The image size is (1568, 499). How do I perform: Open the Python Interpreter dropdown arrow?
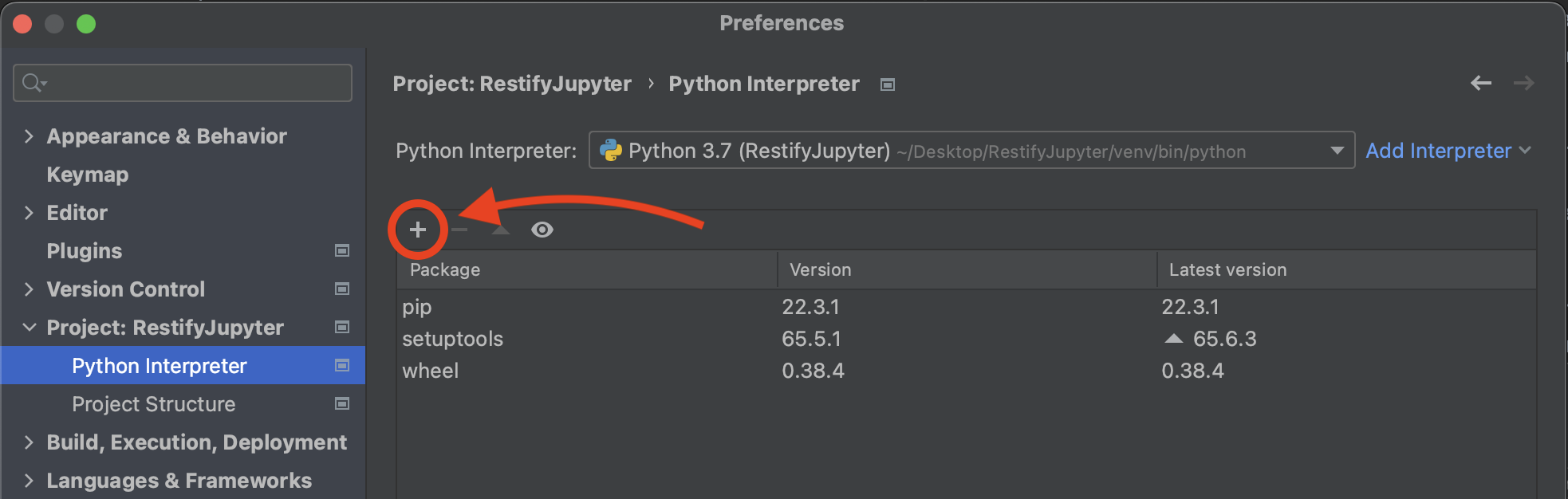(x=1338, y=151)
